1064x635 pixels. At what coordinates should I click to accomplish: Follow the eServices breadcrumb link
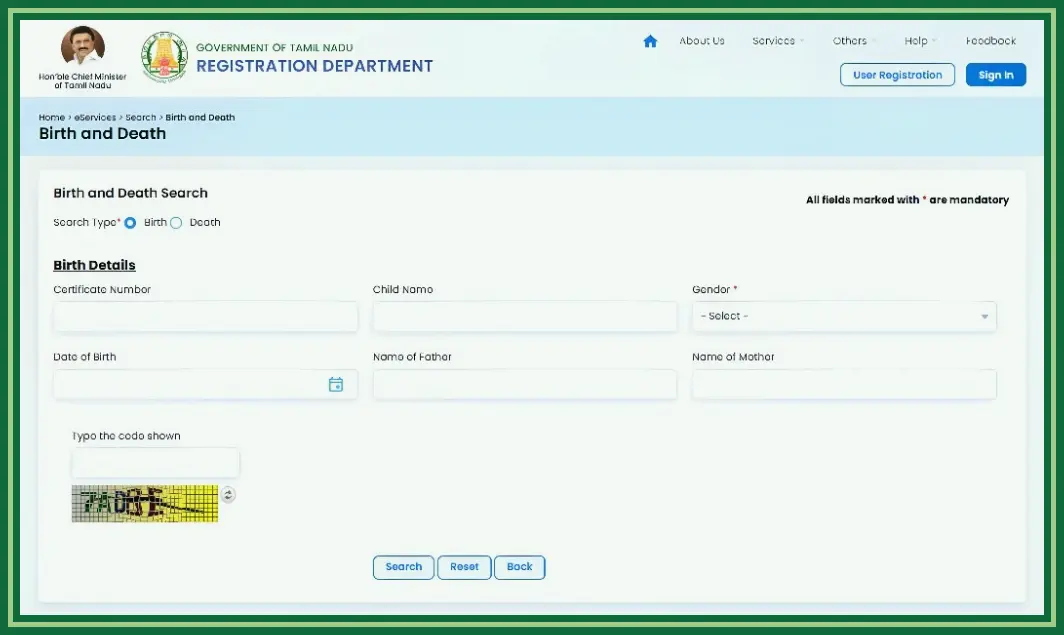coord(95,117)
